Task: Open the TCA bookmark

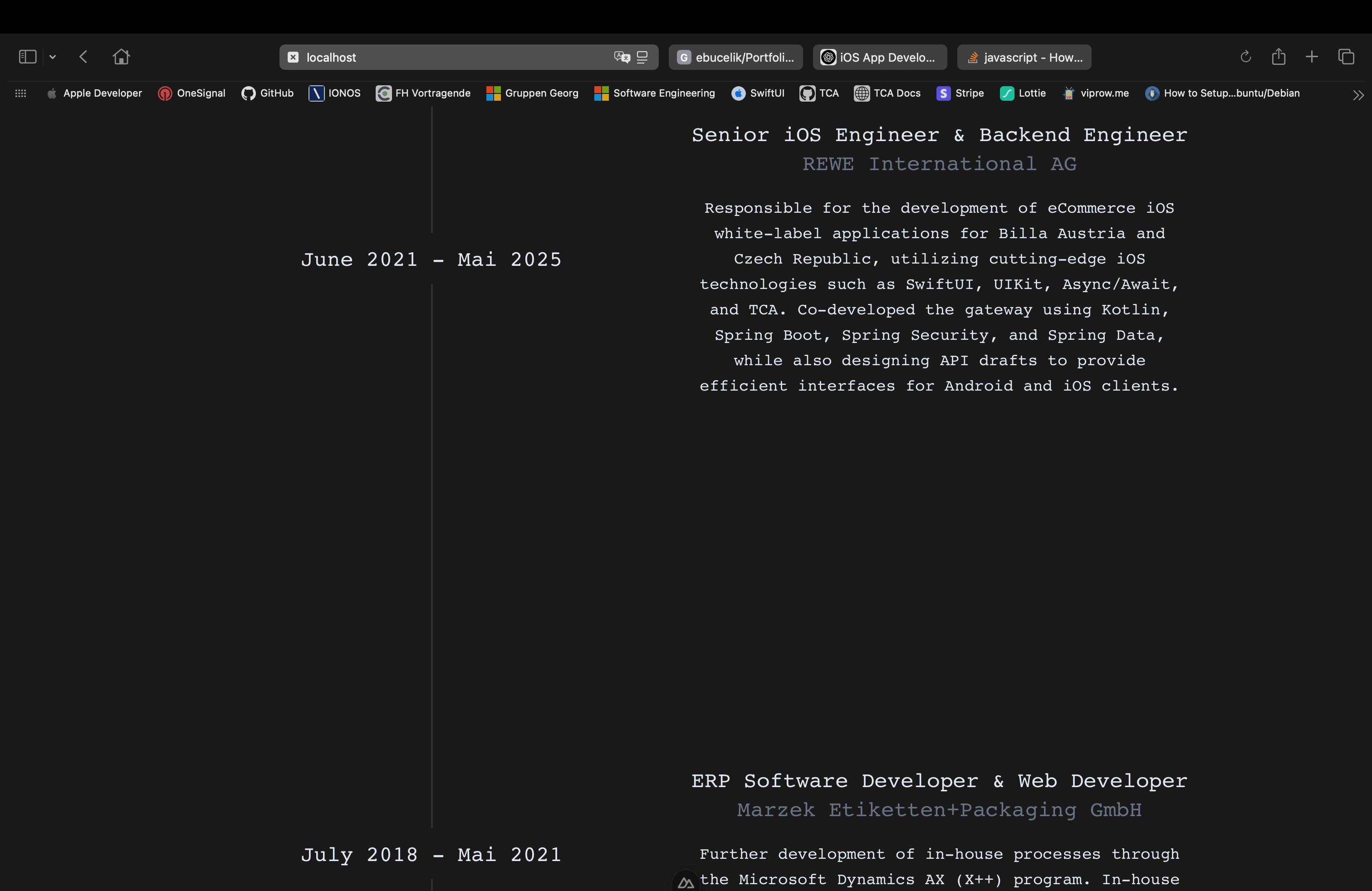Action: point(819,93)
